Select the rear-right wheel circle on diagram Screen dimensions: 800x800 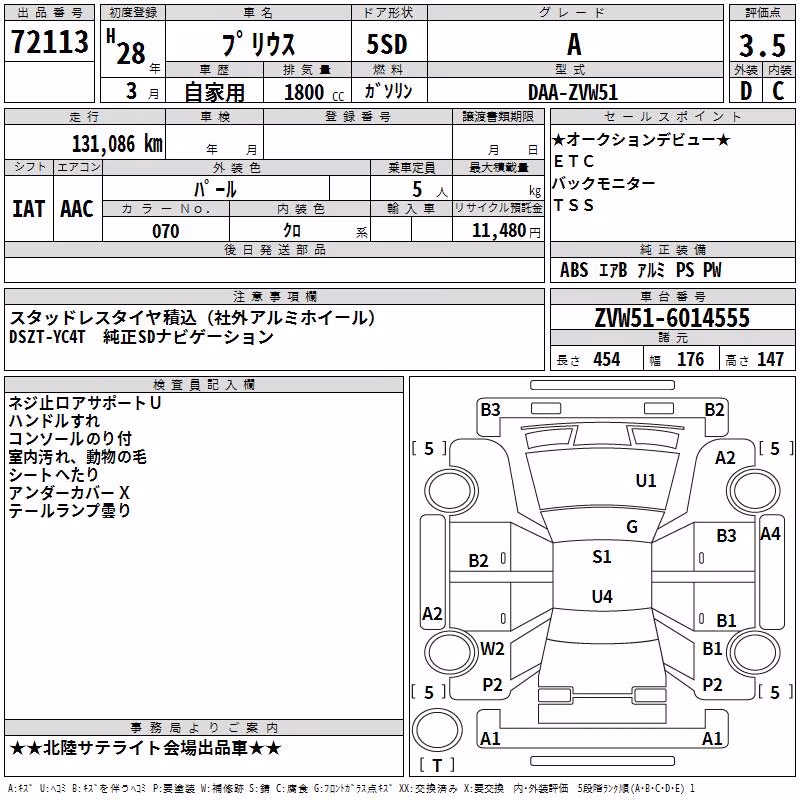point(755,652)
